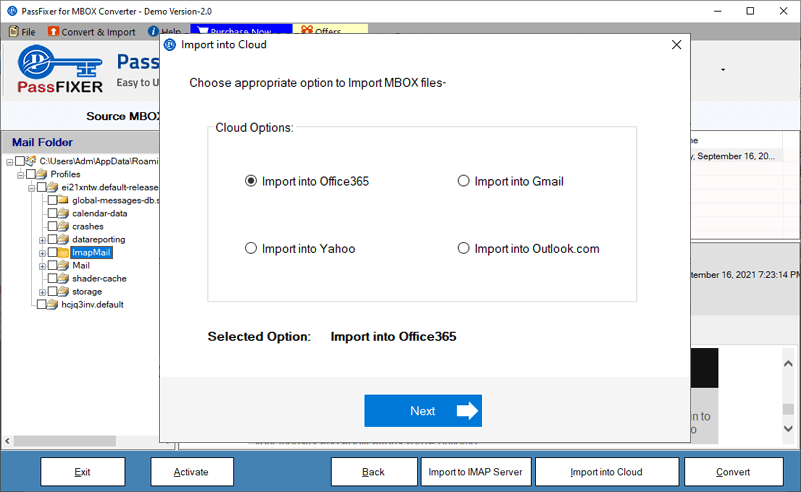Click the PassFixer key logo
The height and width of the screenshot is (492, 801).
(x=60, y=69)
